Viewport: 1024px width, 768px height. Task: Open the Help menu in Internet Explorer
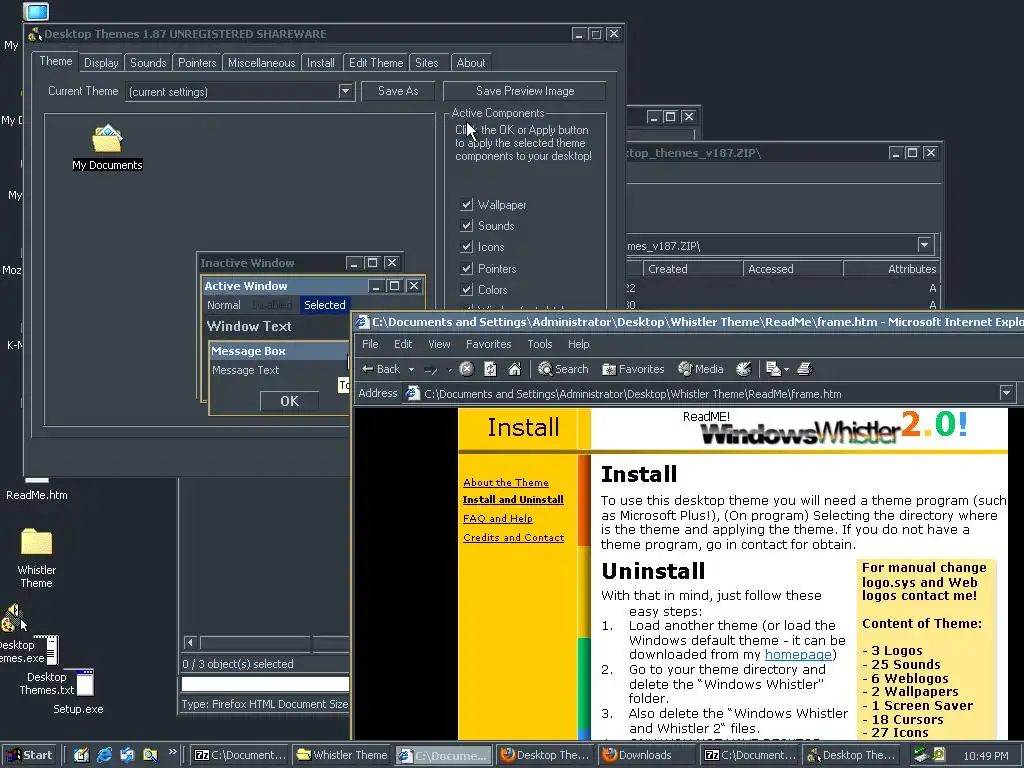[x=579, y=344]
